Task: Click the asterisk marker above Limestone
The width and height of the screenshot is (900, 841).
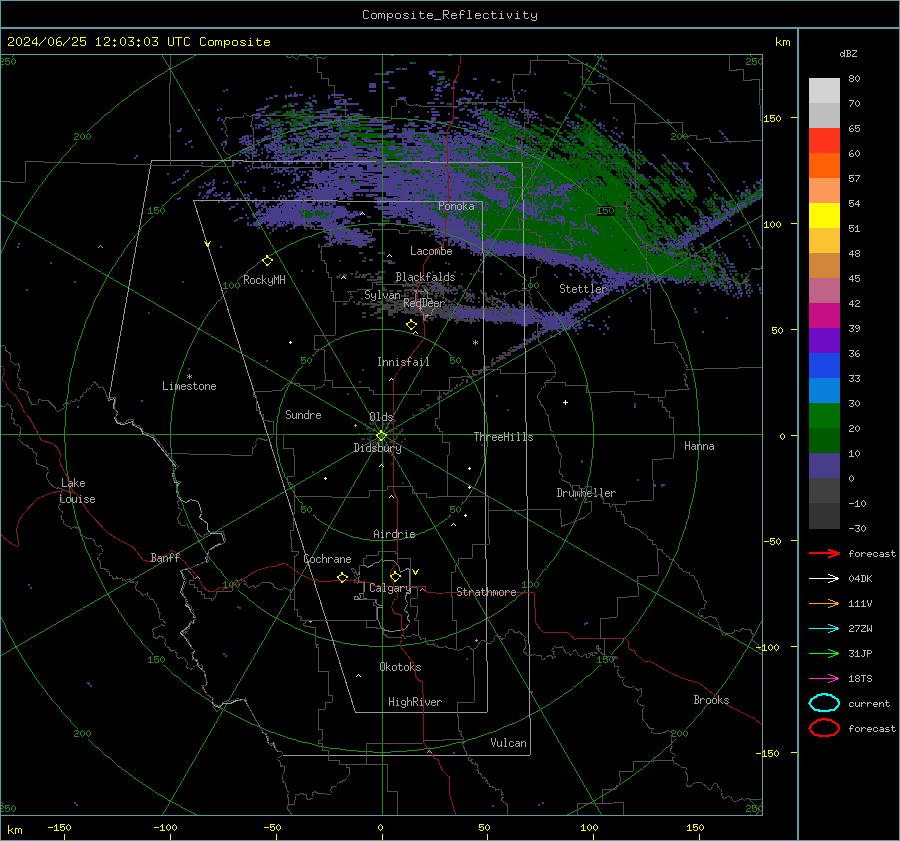Action: click(189, 377)
